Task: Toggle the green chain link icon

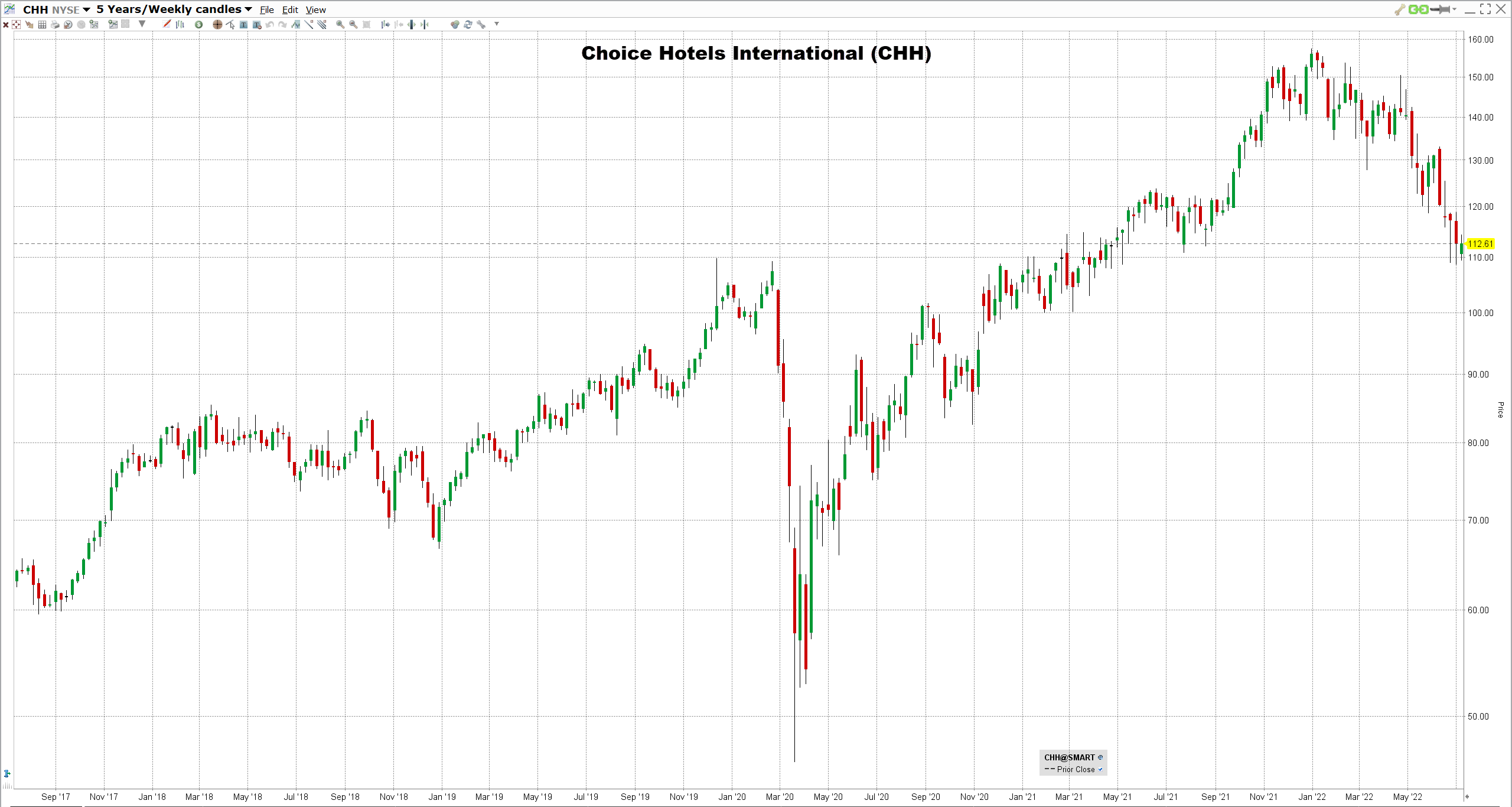Action: click(1418, 9)
